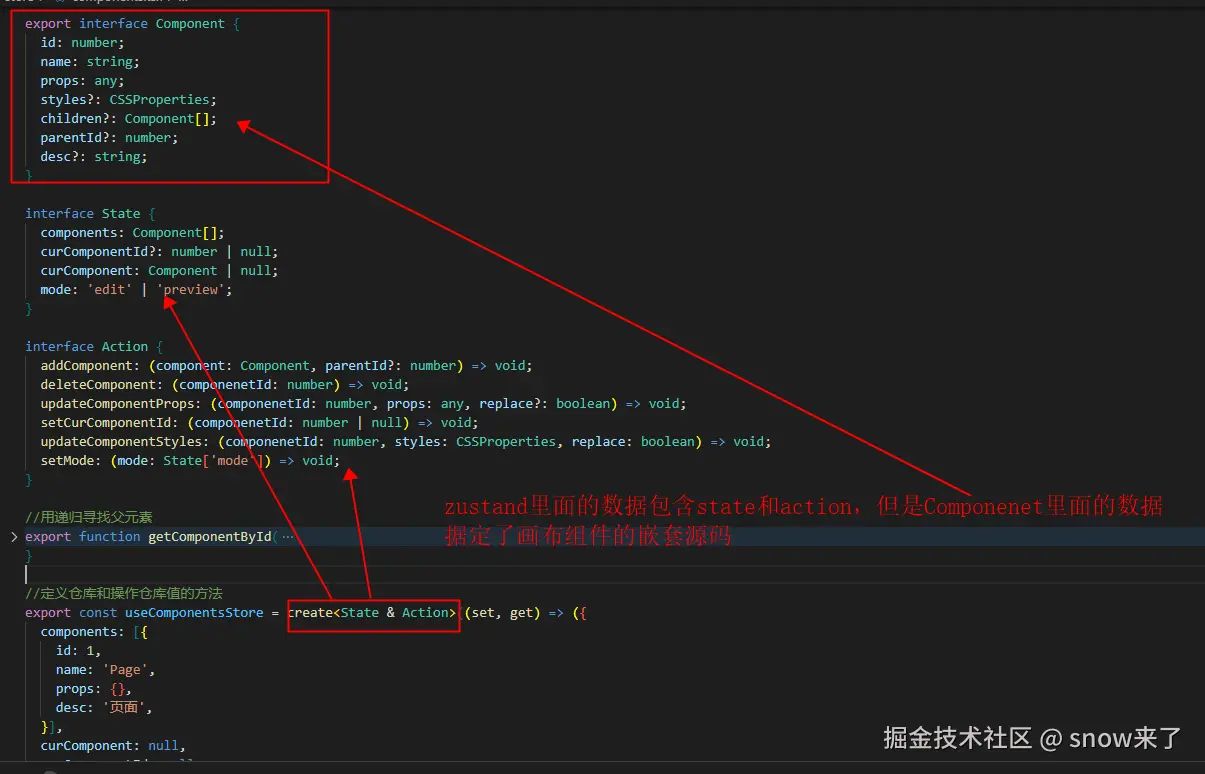The image size is (1205, 774).
Task: Click the comment '//用递归寻找父元素'
Action: tap(89, 518)
